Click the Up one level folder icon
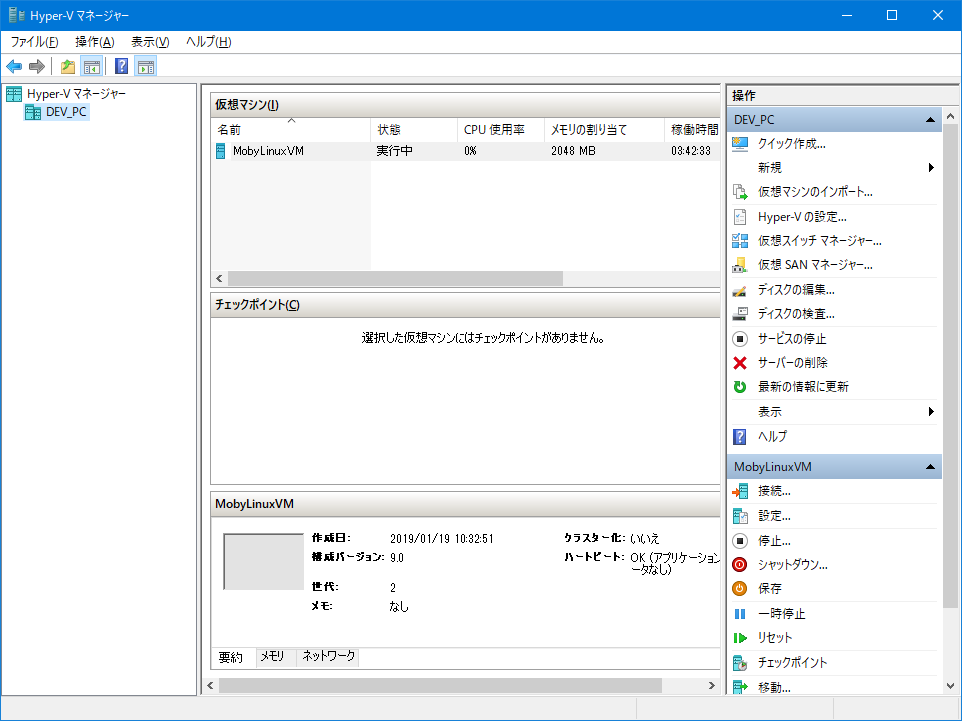The width and height of the screenshot is (962, 721). tap(68, 66)
